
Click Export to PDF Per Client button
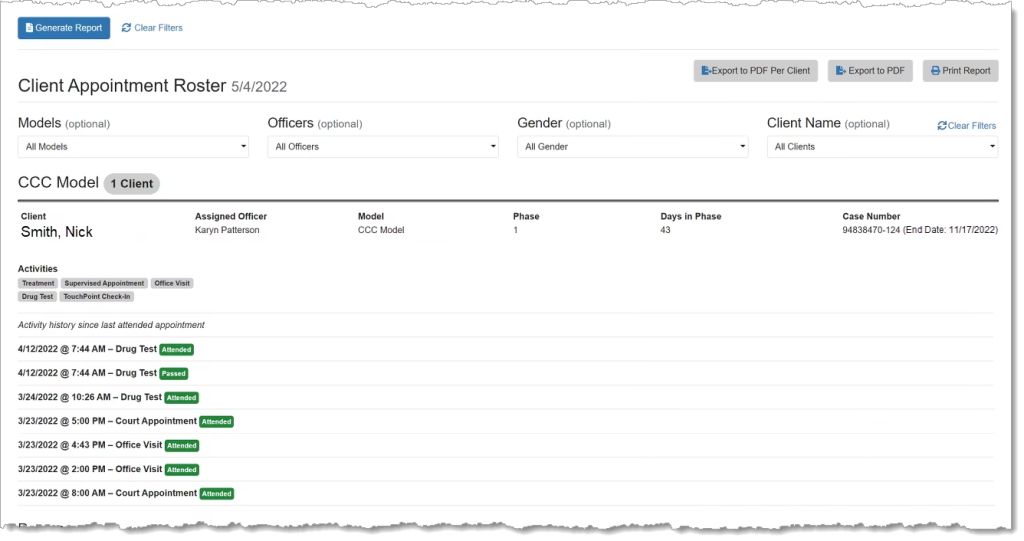(x=756, y=71)
